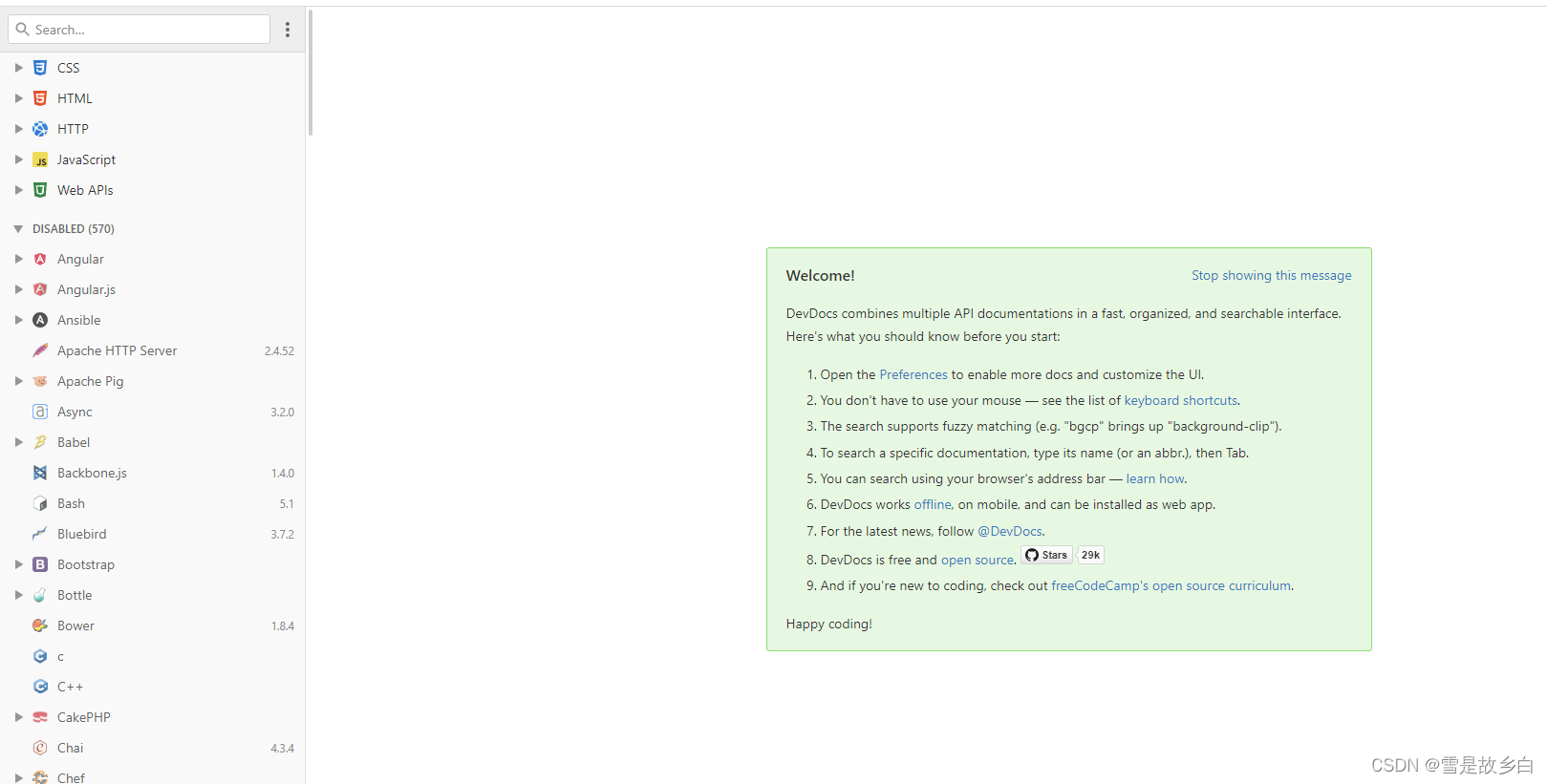This screenshot has width=1547, height=784.
Task: Click the Apache HTTP Server feather icon
Action: (40, 350)
